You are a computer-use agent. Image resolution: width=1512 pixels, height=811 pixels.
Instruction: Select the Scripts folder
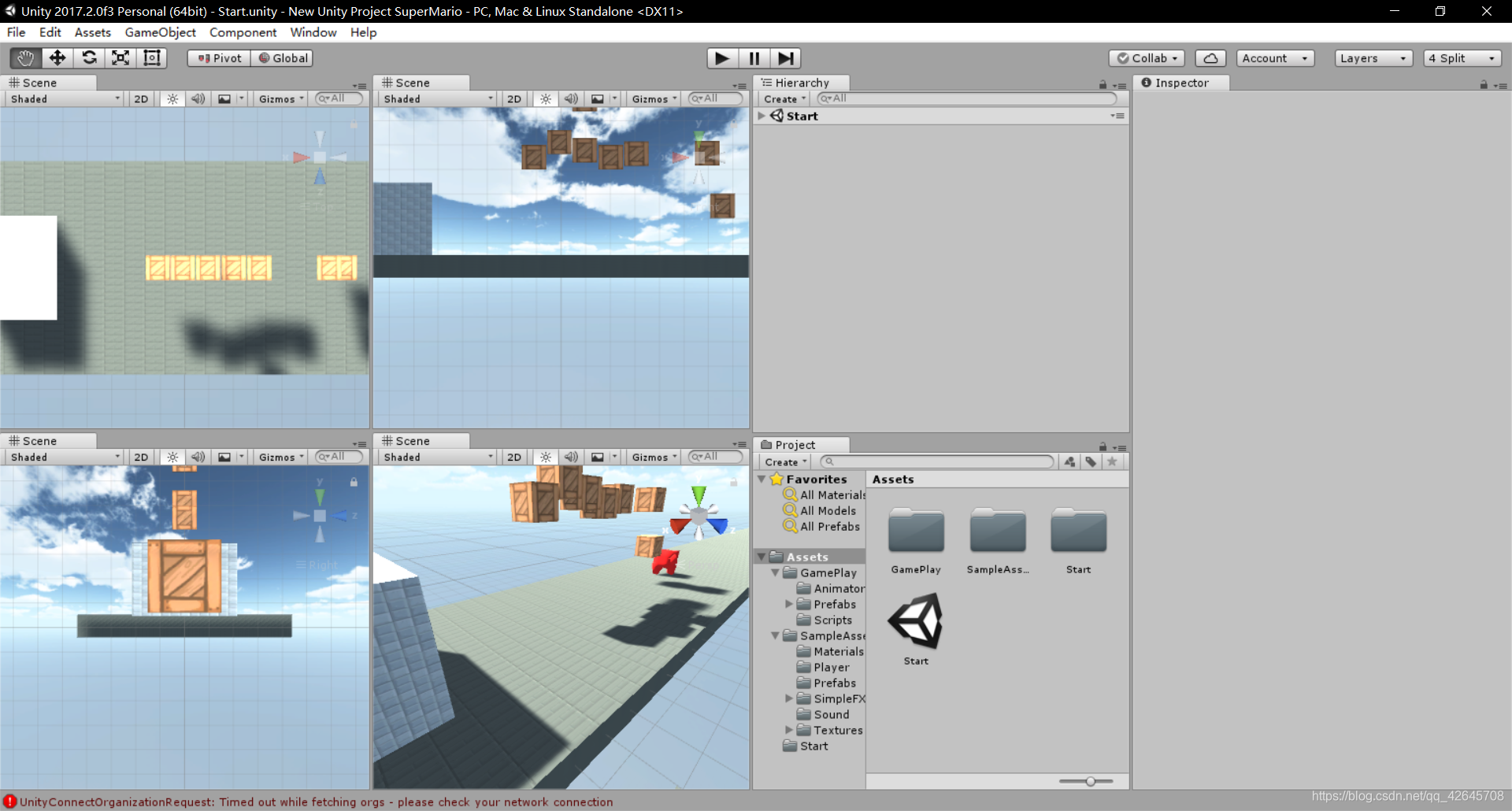point(825,620)
